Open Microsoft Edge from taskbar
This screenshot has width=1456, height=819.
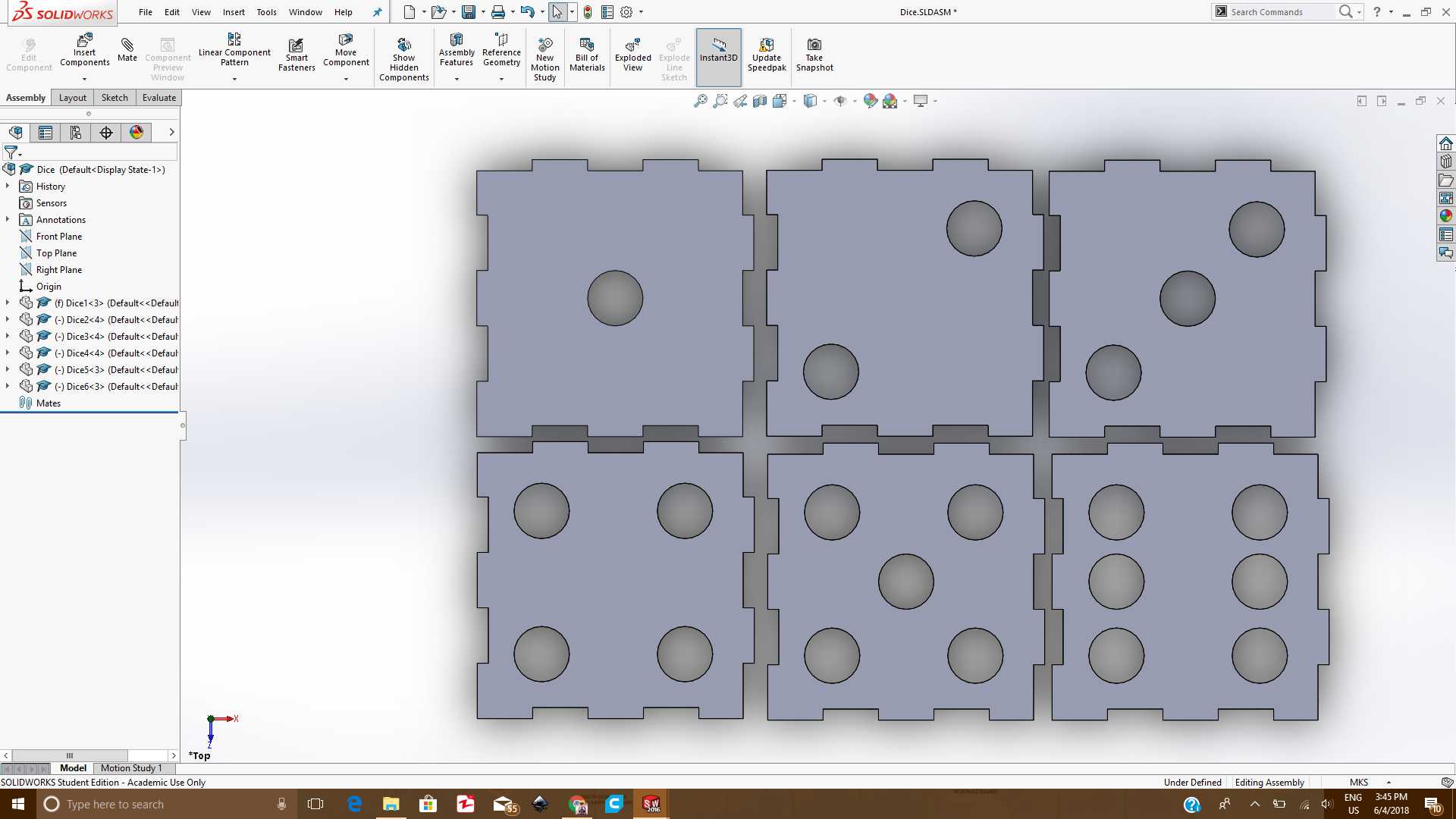pyautogui.click(x=354, y=804)
